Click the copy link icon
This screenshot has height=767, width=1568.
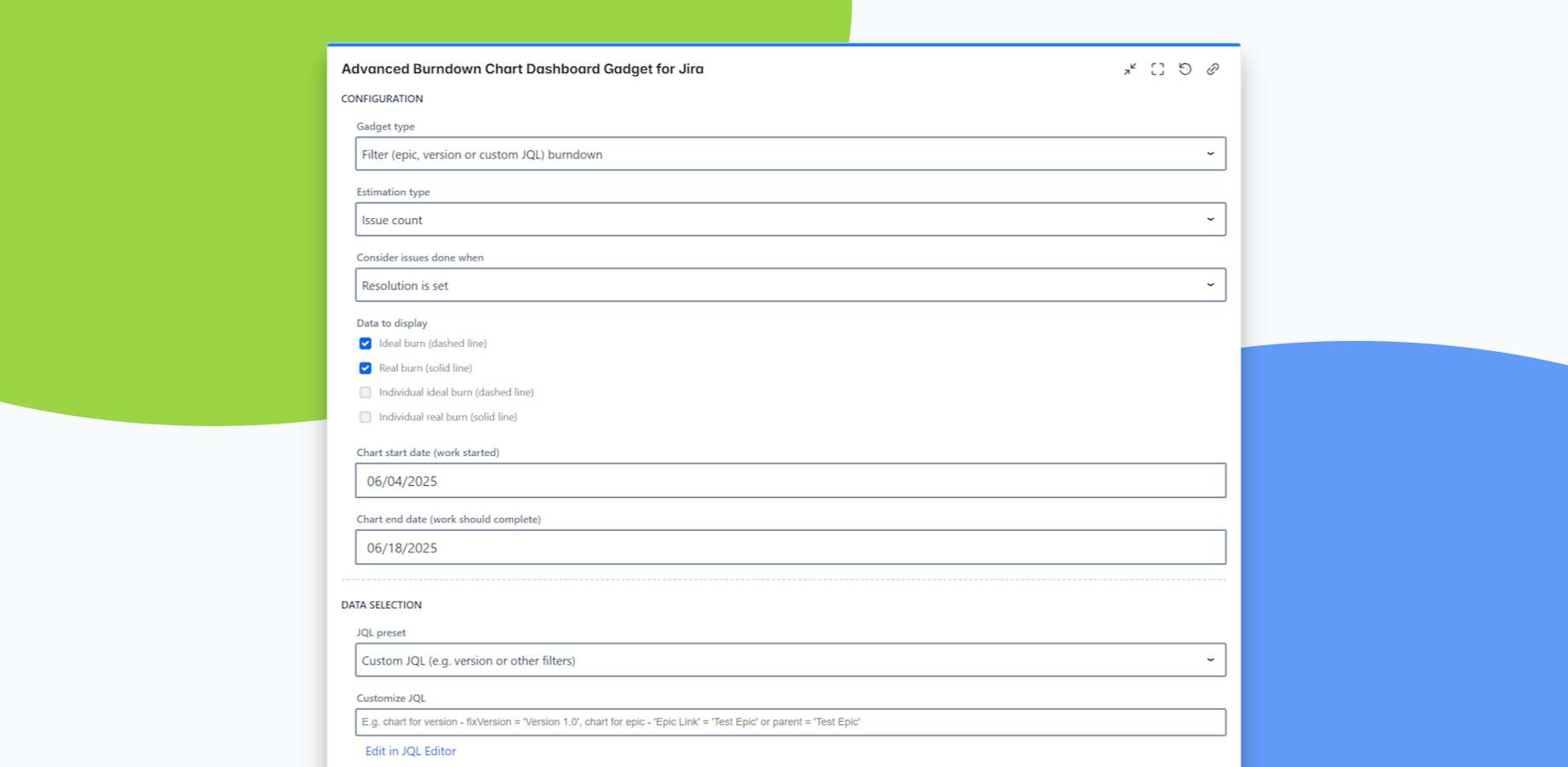tap(1213, 69)
